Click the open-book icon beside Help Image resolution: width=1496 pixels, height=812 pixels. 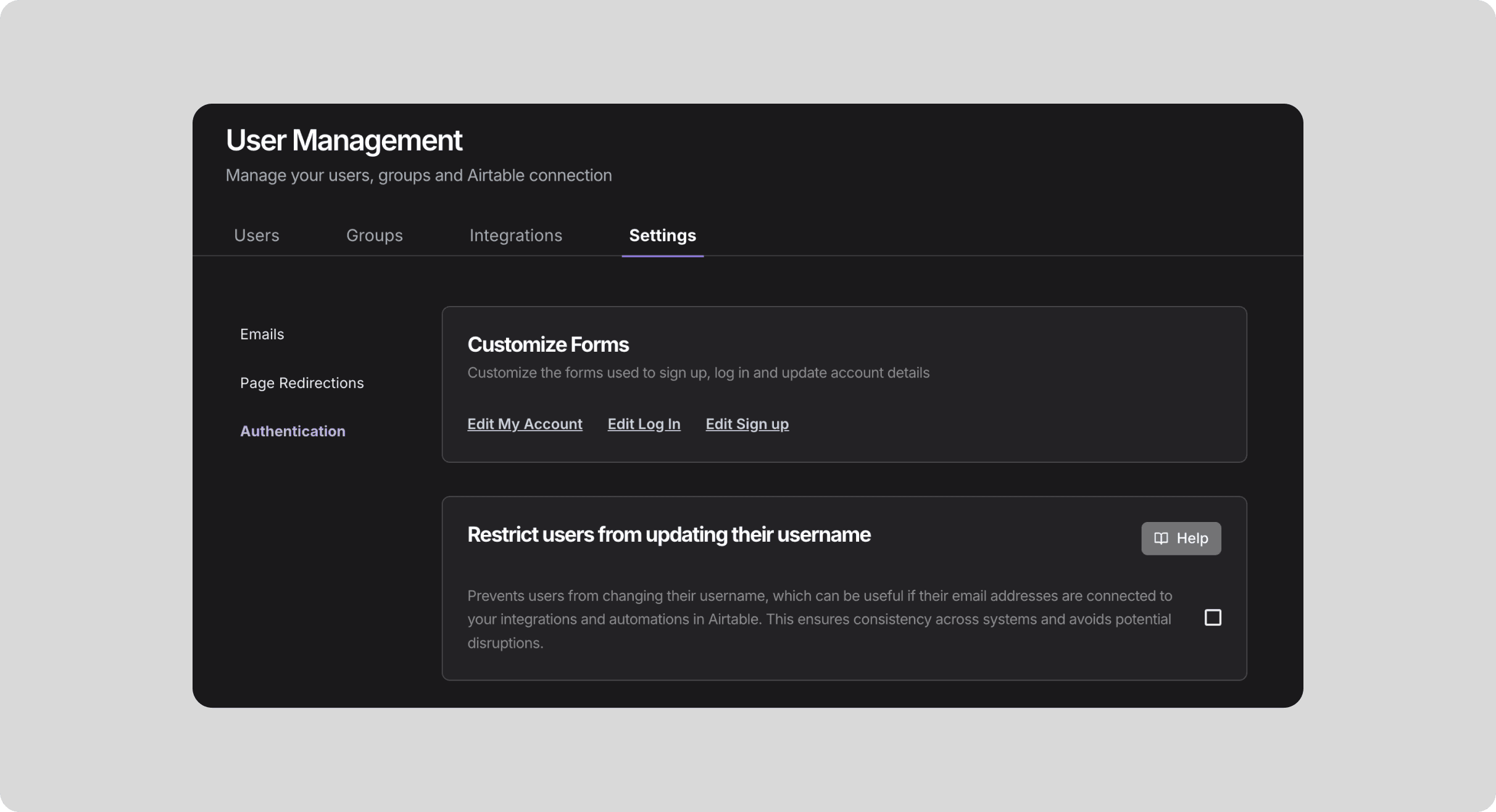(x=1161, y=538)
